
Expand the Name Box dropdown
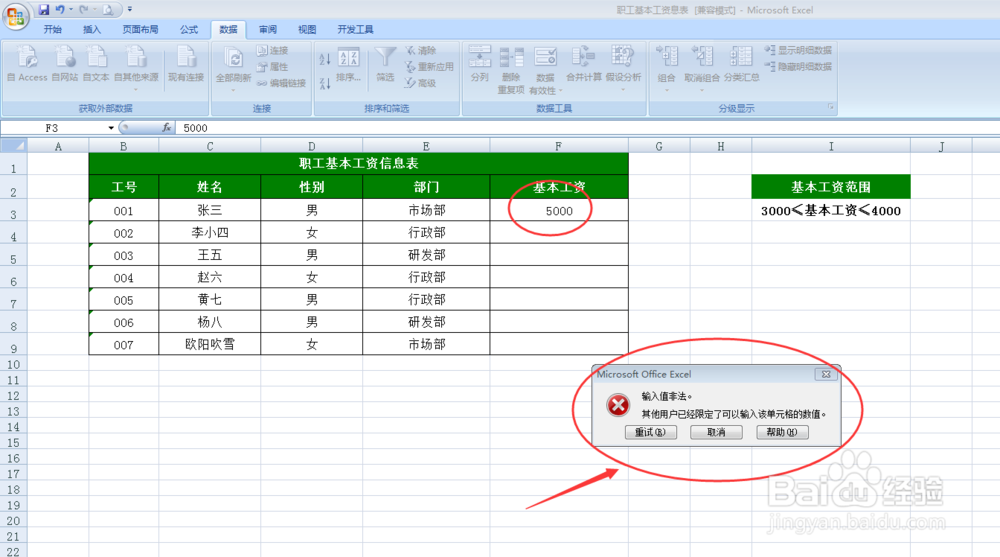pos(111,128)
